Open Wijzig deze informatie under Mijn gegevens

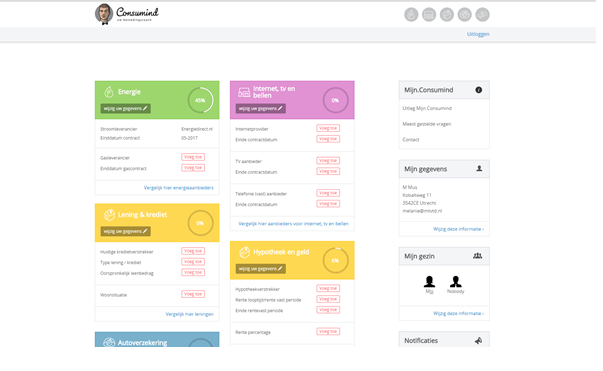(458, 229)
